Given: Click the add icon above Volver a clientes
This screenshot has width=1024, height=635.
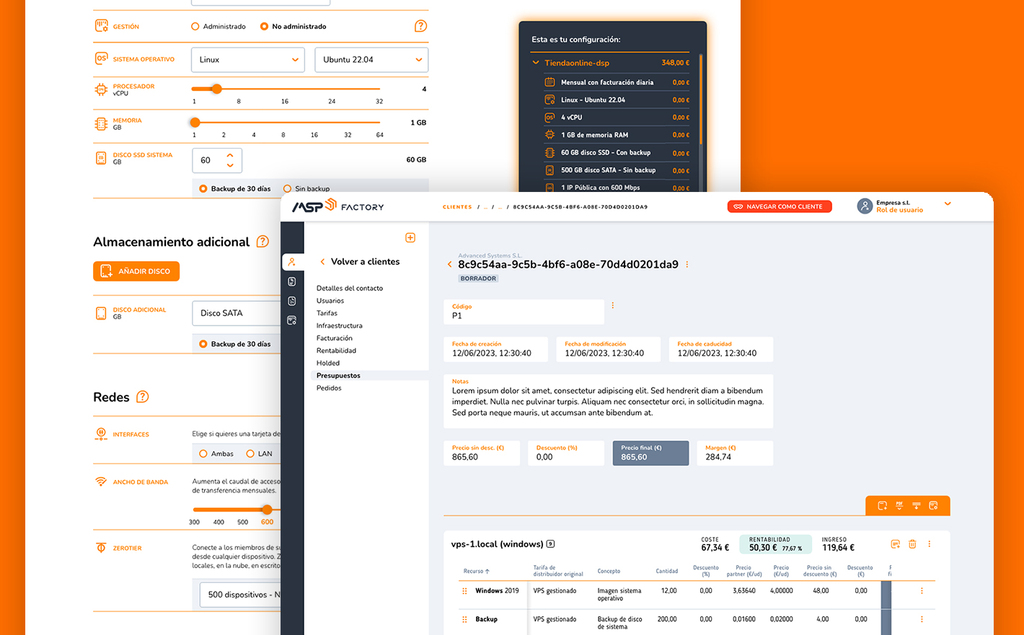Looking at the screenshot, I should point(410,238).
